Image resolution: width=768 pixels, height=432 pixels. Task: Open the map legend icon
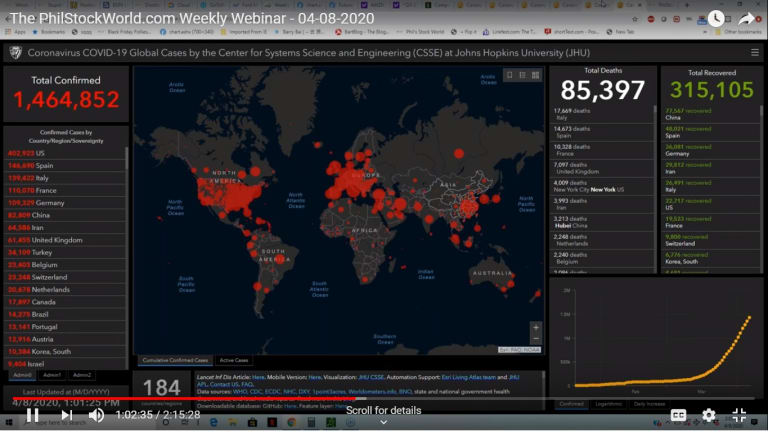pos(522,75)
